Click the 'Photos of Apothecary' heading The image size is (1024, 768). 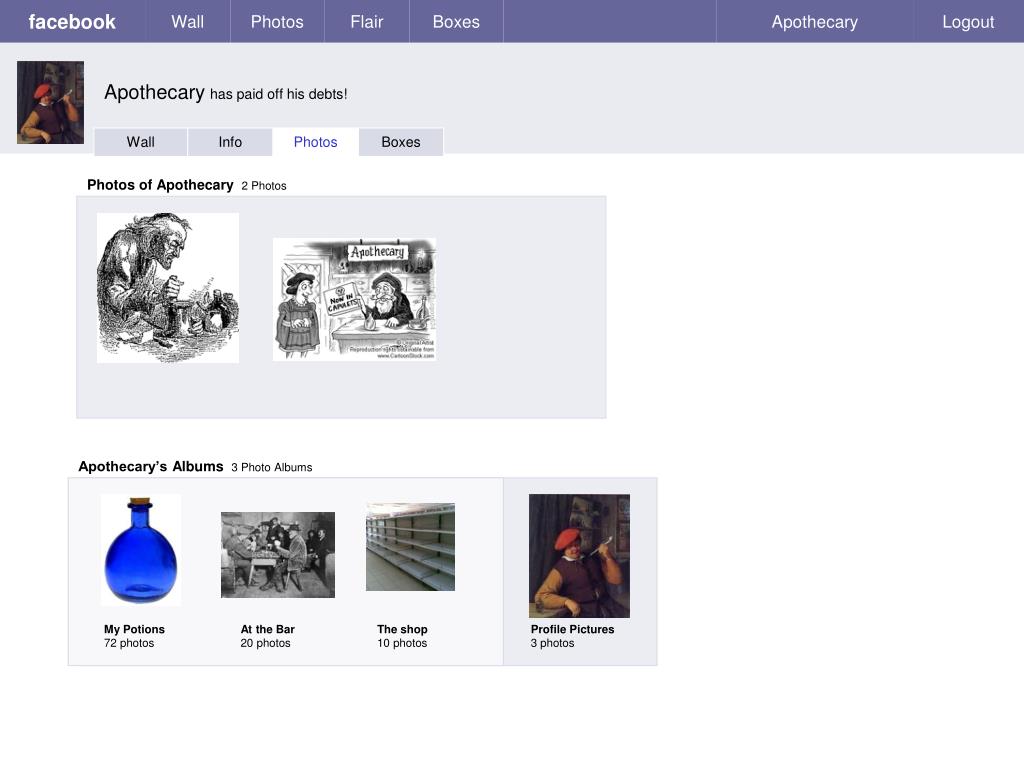tap(160, 185)
